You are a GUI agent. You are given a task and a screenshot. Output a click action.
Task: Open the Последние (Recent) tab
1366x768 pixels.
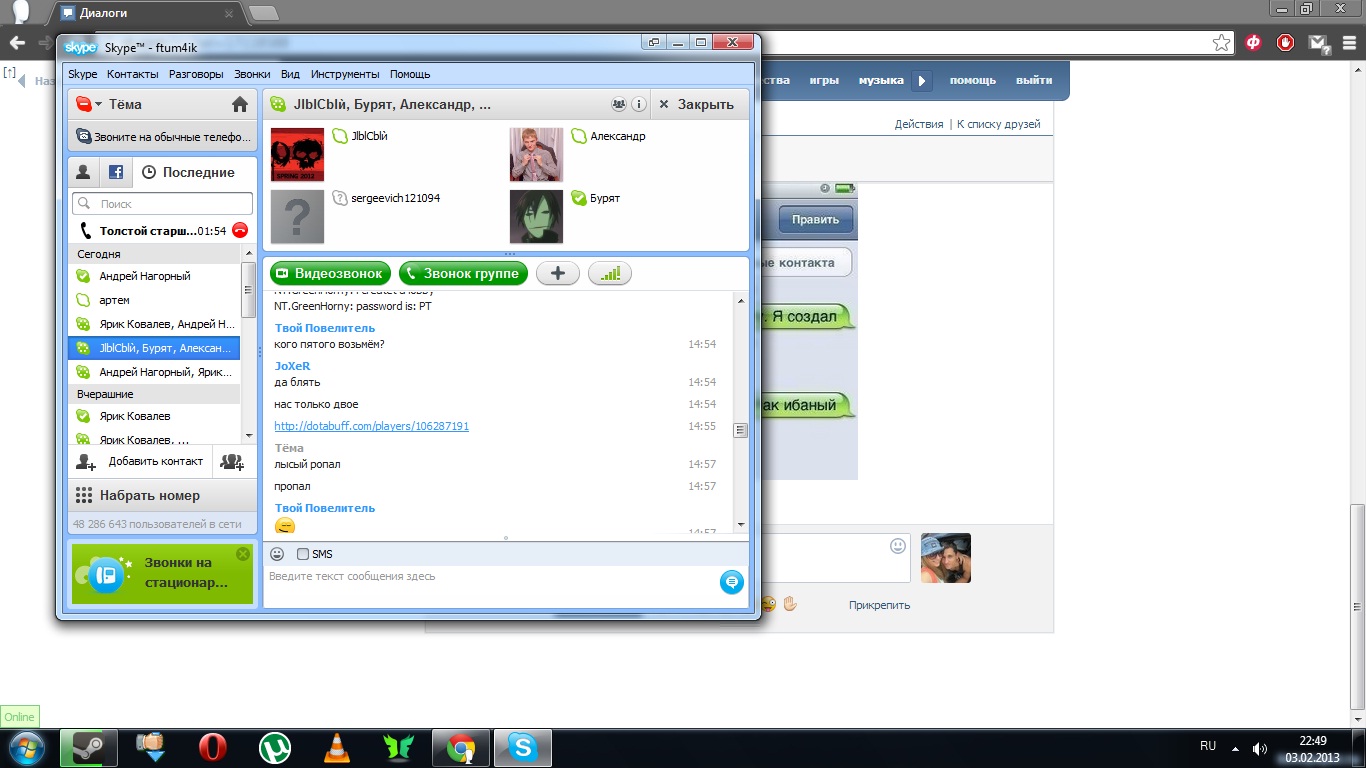(x=188, y=172)
